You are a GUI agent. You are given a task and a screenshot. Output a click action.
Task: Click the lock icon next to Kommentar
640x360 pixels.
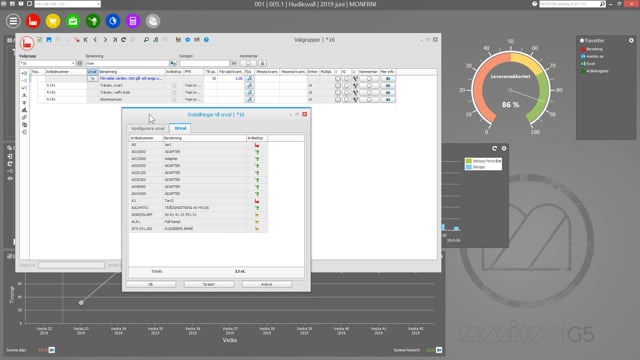(262, 63)
